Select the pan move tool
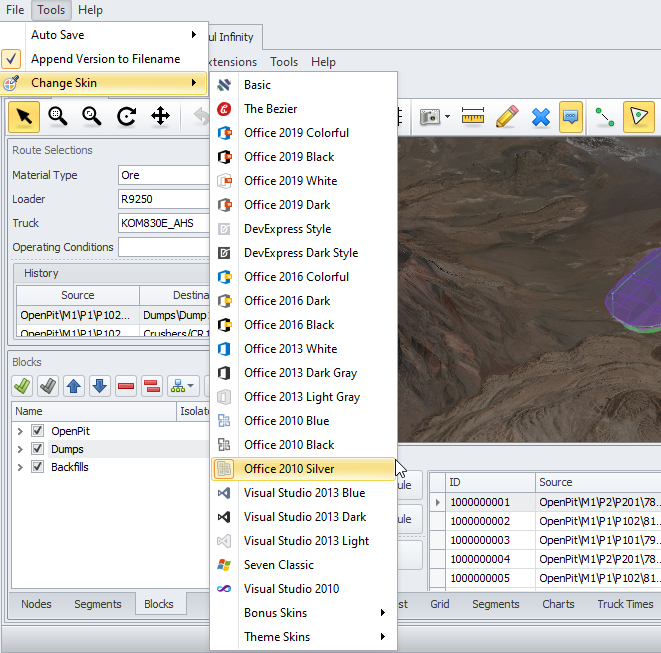The width and height of the screenshot is (661, 653). (161, 116)
